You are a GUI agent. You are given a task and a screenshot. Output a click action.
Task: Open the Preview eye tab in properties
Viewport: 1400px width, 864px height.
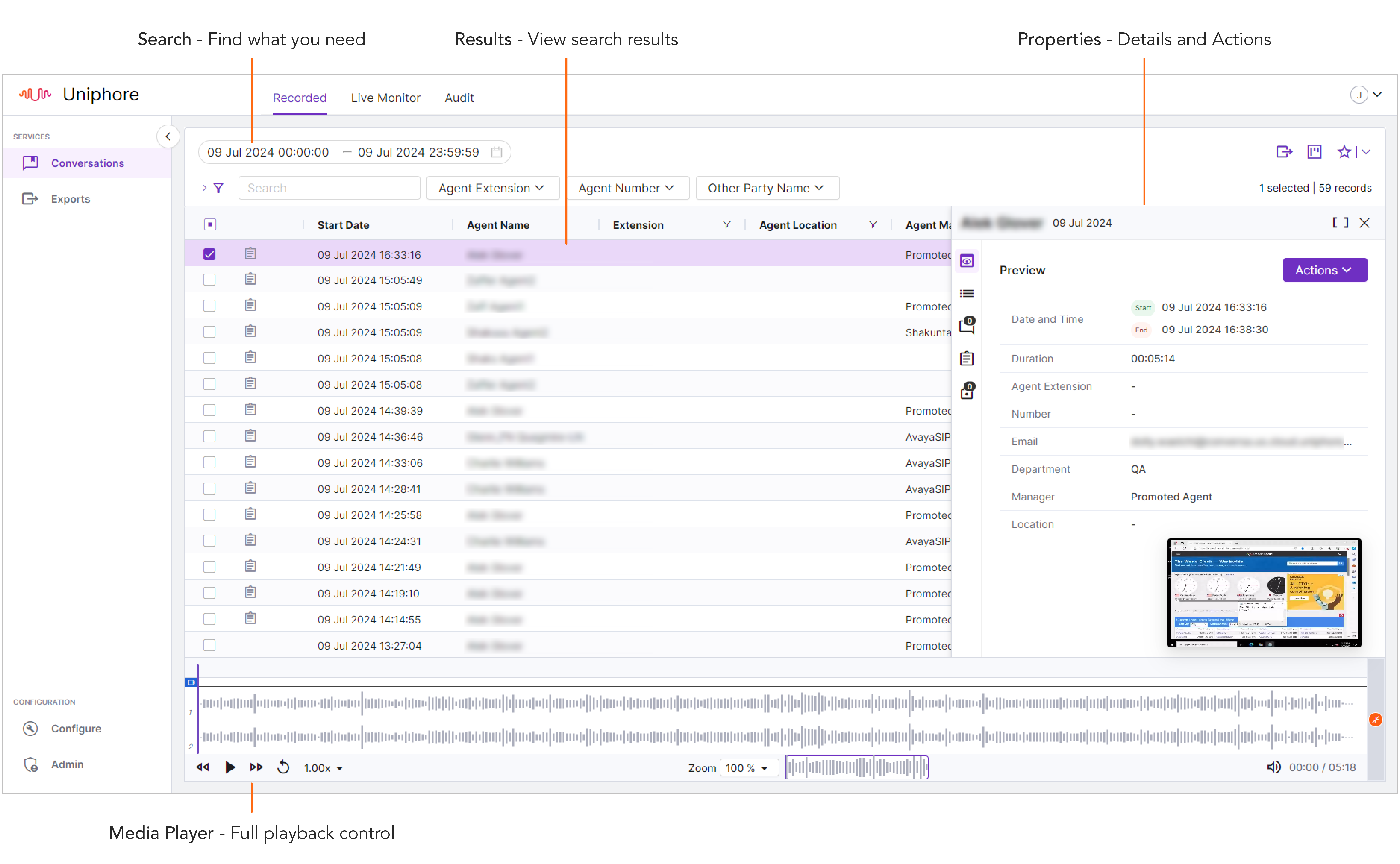click(x=967, y=261)
